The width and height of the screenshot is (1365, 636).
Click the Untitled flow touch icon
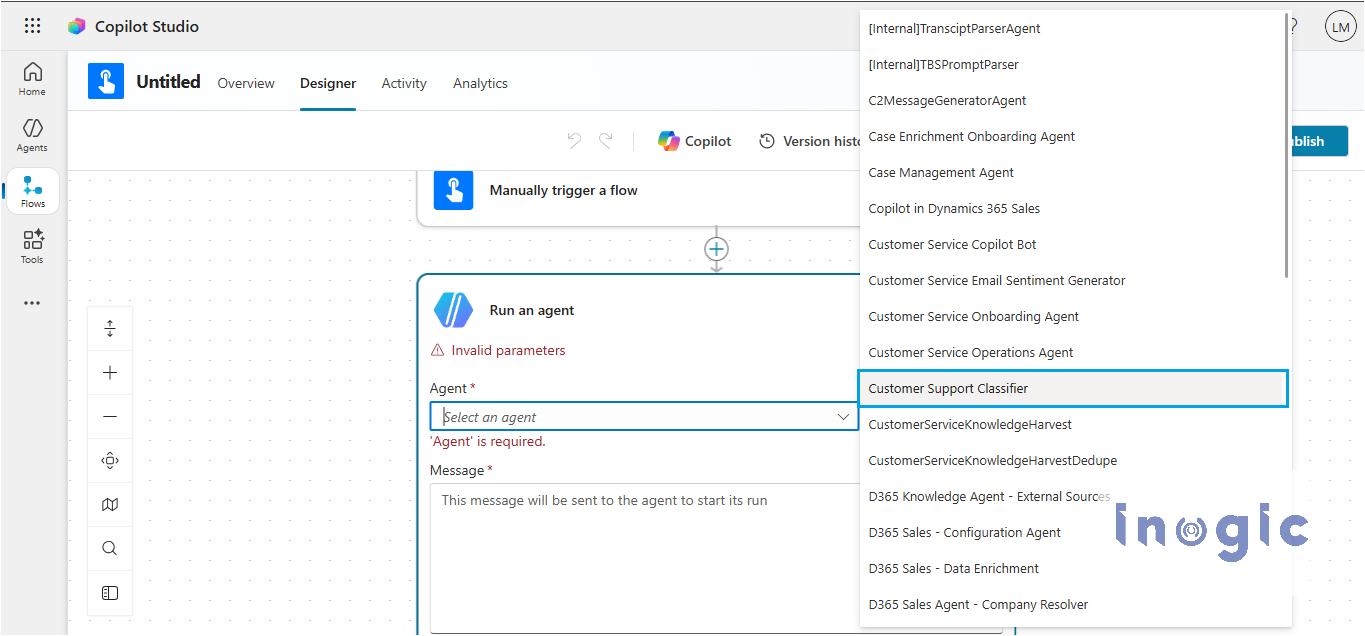pos(106,81)
